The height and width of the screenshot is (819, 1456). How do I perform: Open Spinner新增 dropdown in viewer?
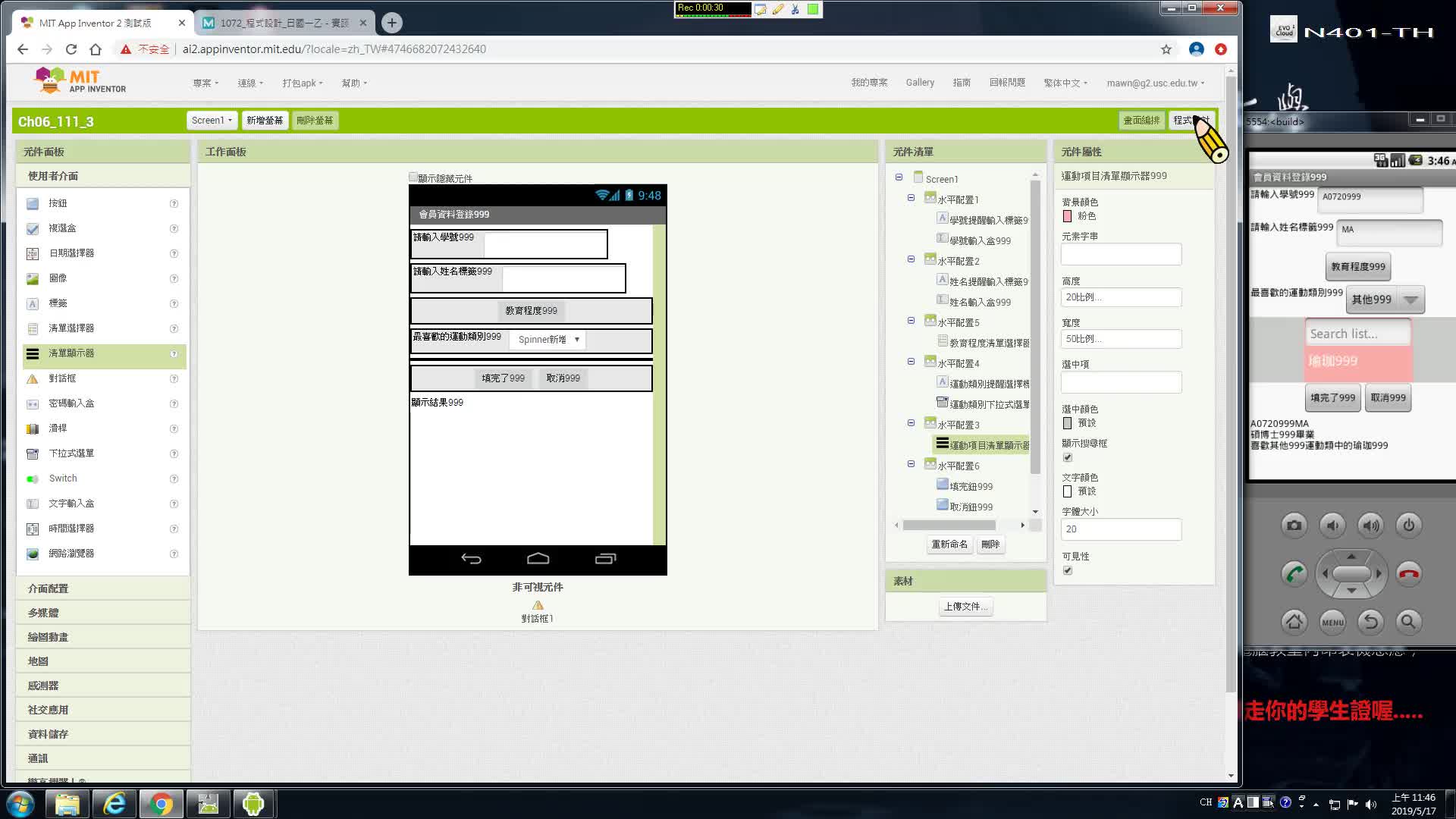[x=549, y=340]
